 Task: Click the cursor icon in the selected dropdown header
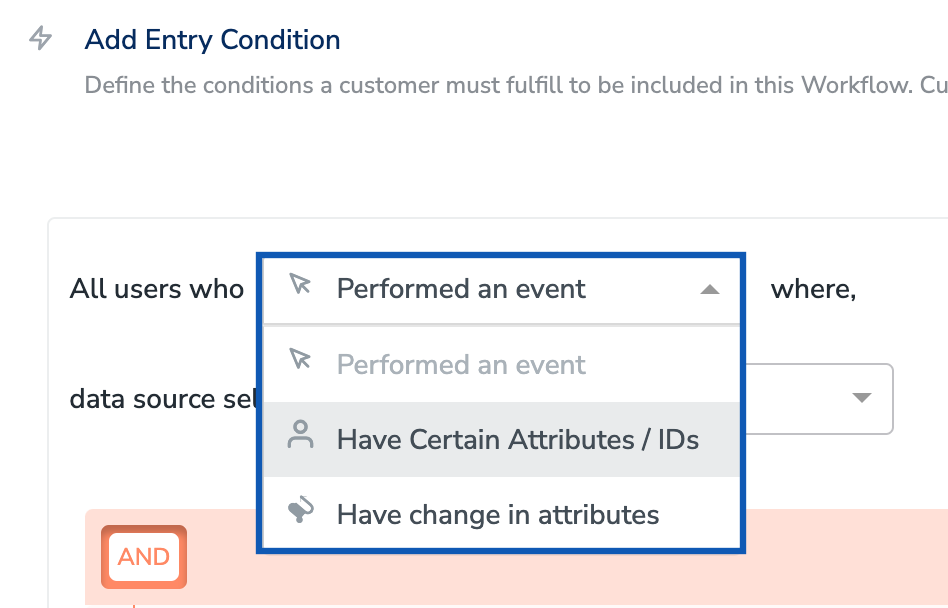(x=299, y=285)
